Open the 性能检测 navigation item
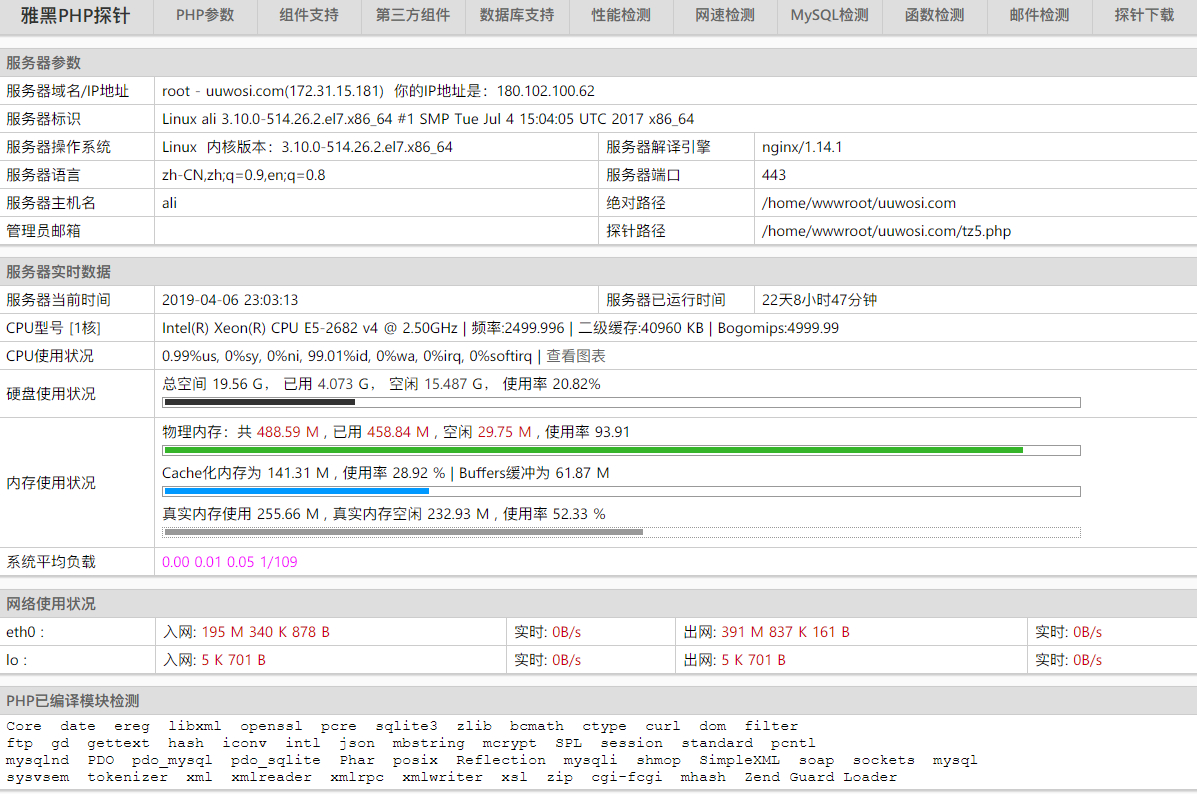 pyautogui.click(x=621, y=16)
